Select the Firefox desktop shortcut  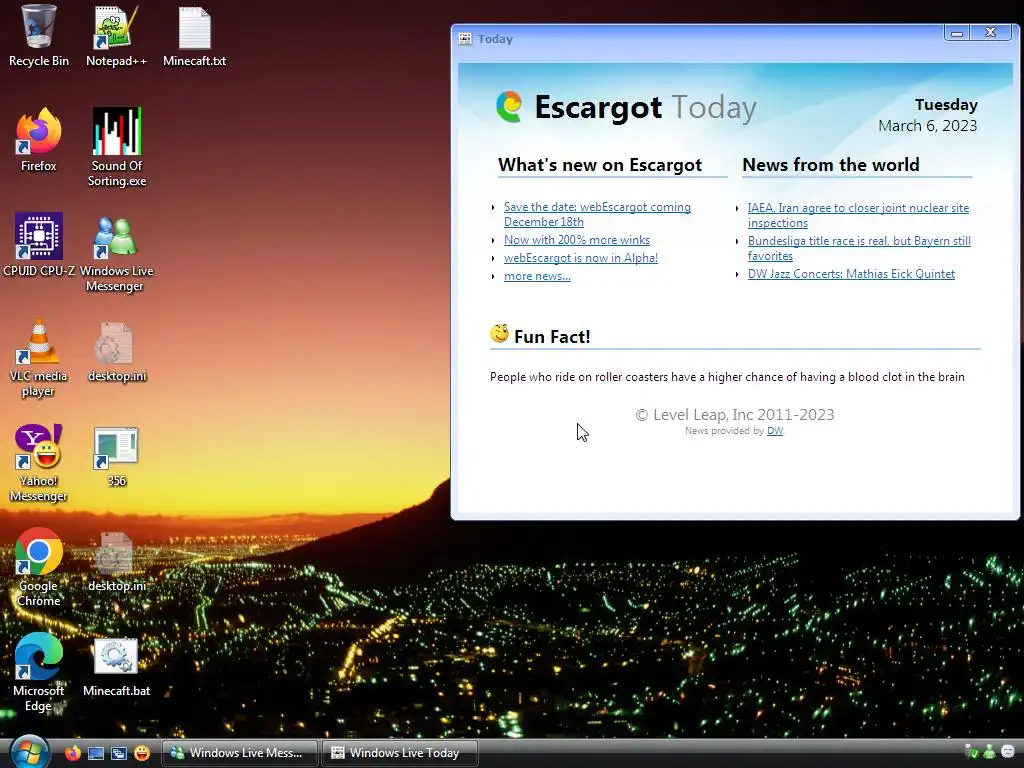coord(38,140)
